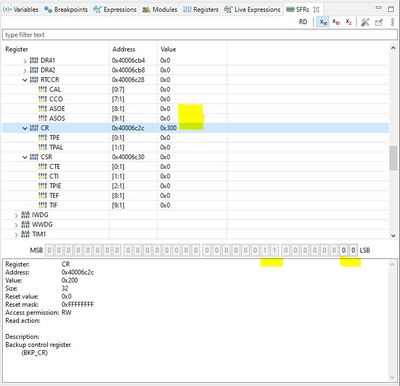Screen dimensions: 400x386
Task: Click the CCO bitfield icon
Action: click(x=42, y=99)
